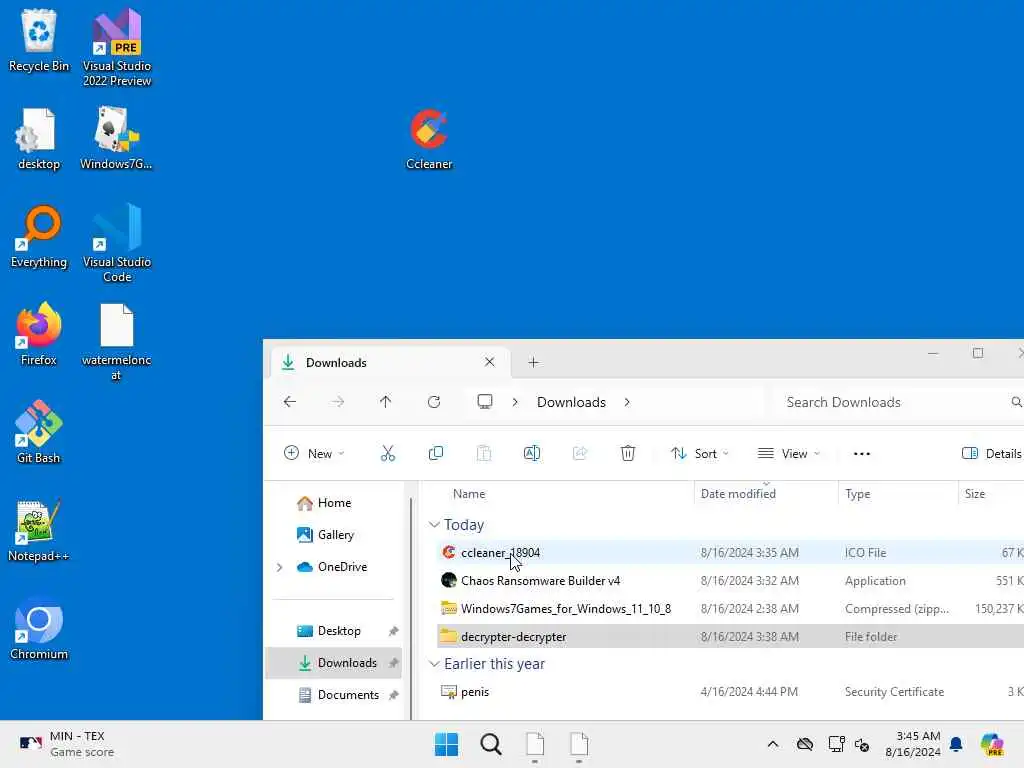This screenshot has height=768, width=1024.
Task: Launch Git Bash from desktop
Action: coord(39,432)
